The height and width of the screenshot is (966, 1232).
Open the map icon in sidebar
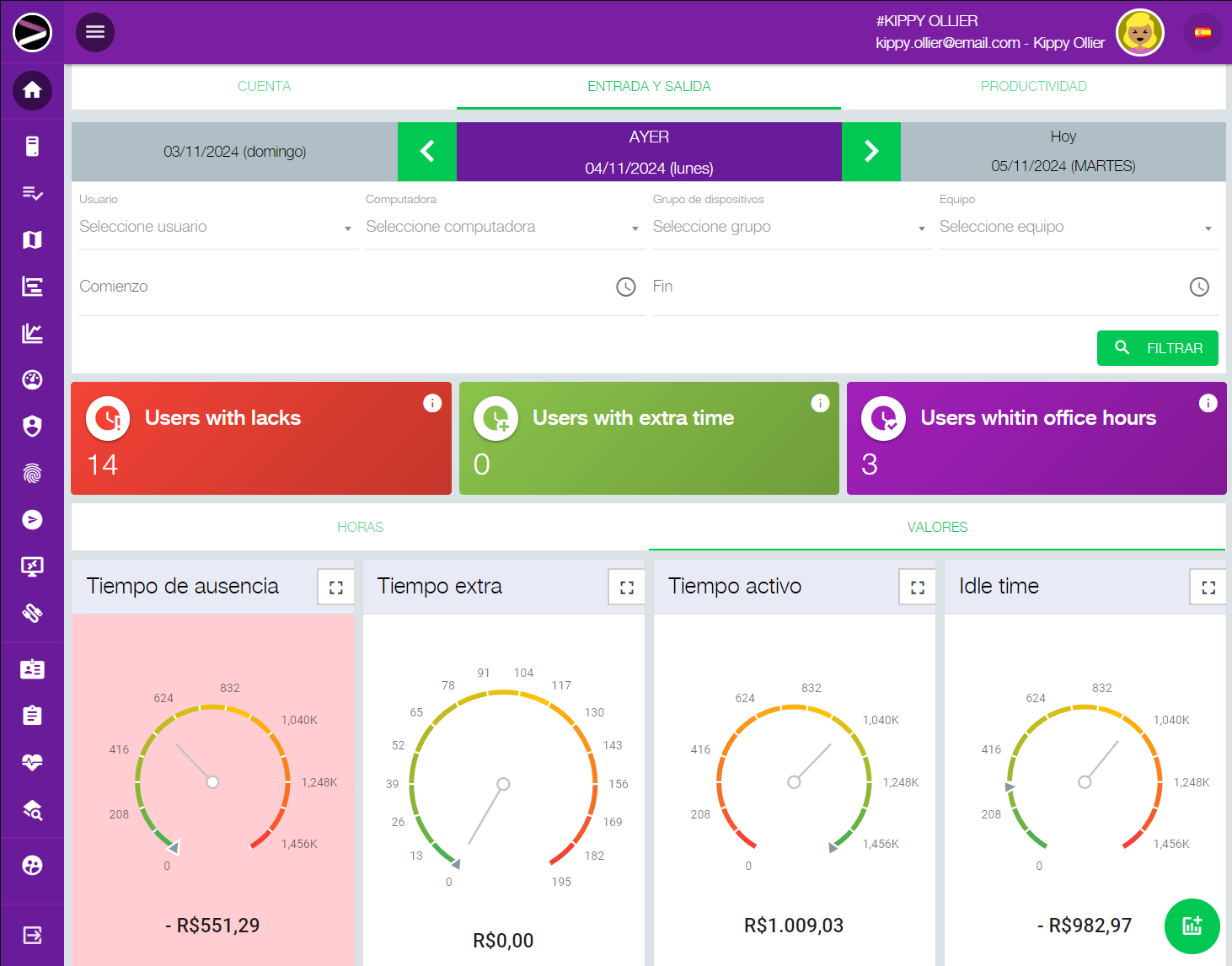tap(32, 240)
